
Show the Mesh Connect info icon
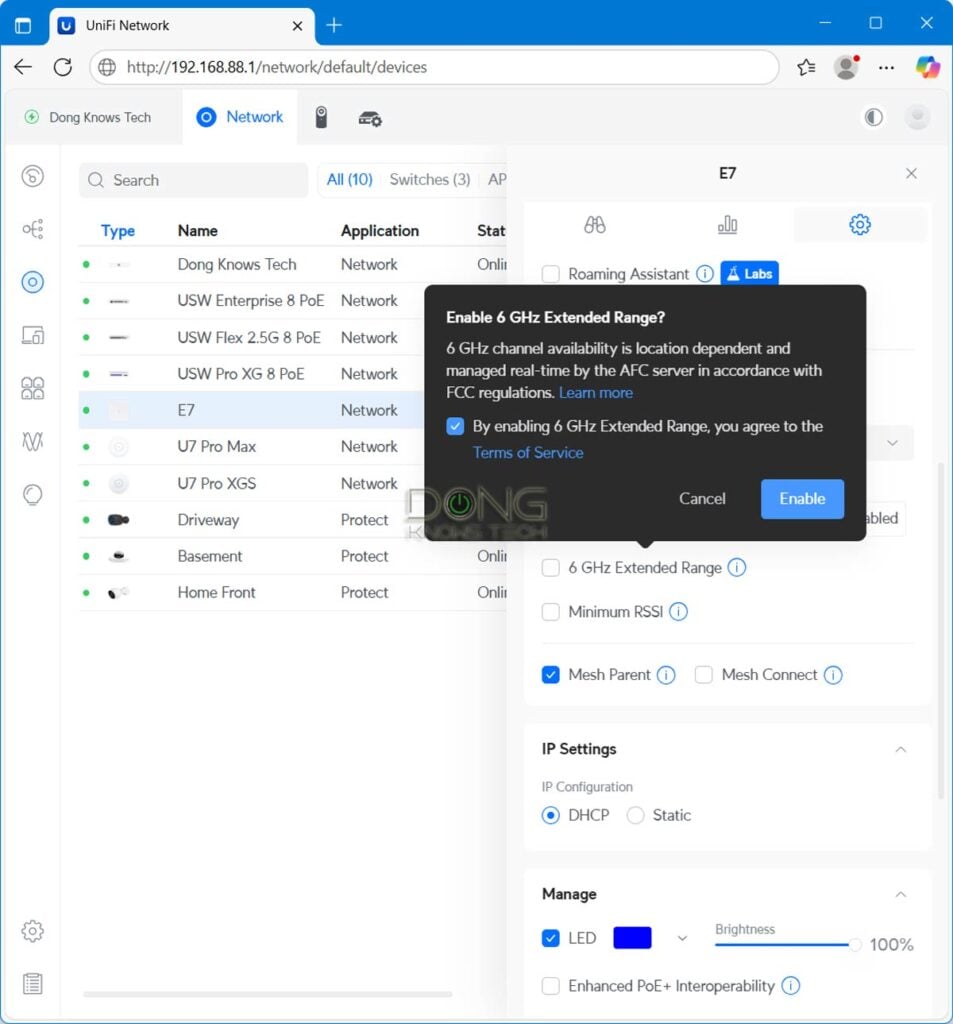point(833,675)
